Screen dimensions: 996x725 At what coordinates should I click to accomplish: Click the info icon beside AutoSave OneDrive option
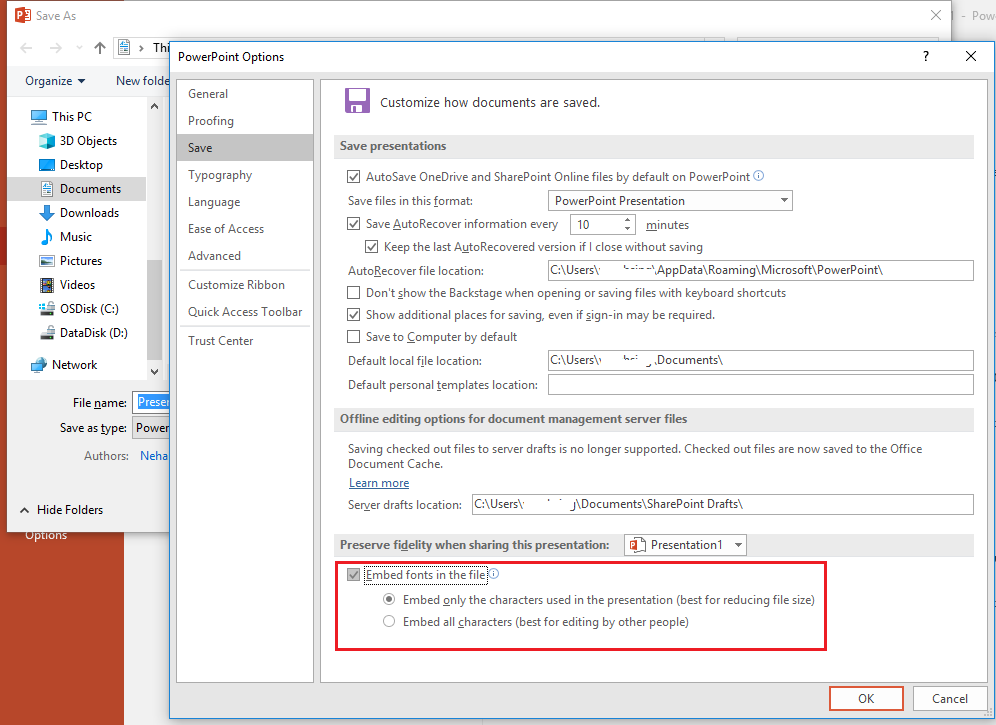click(758, 176)
